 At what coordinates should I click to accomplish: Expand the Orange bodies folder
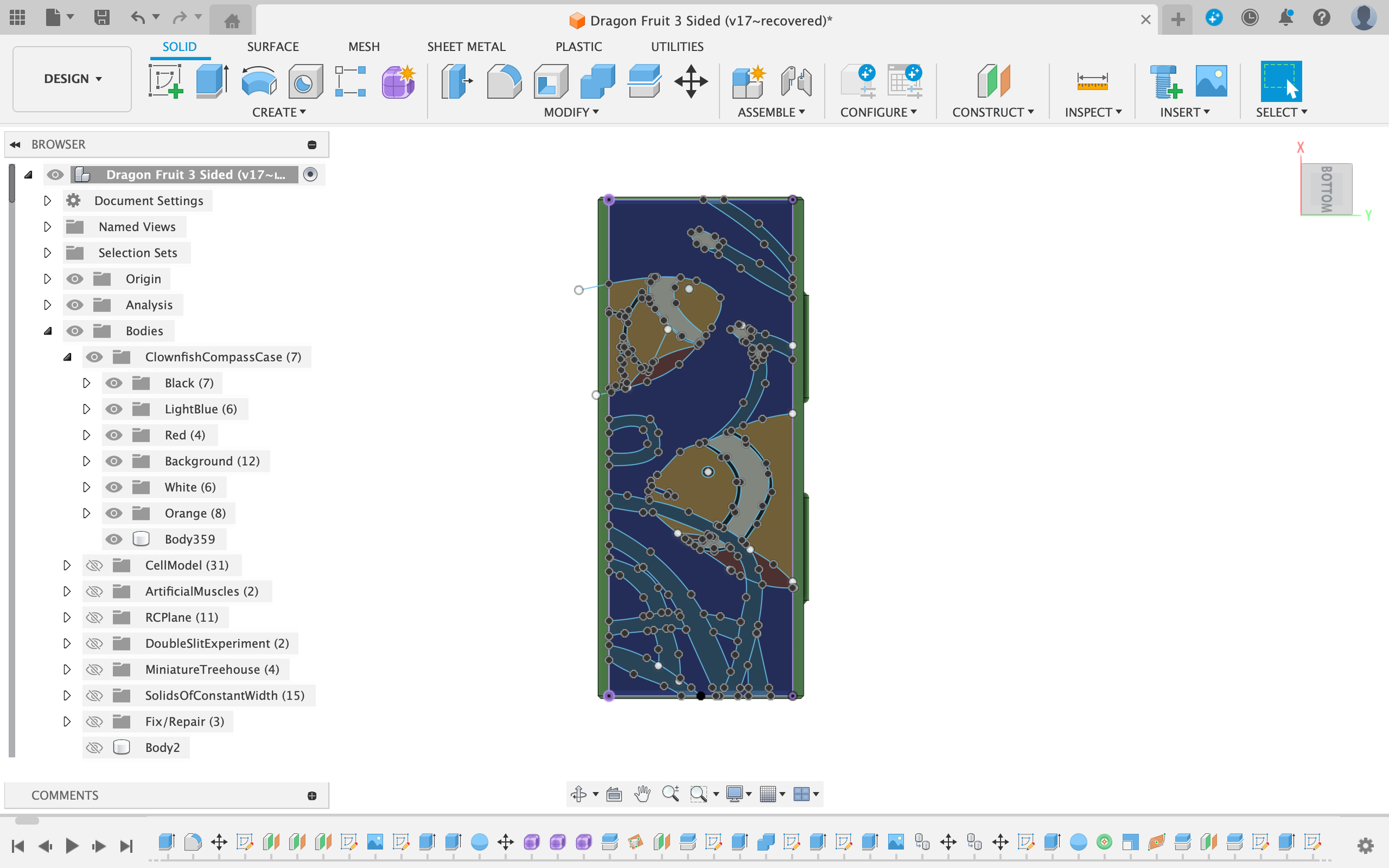[x=87, y=513]
